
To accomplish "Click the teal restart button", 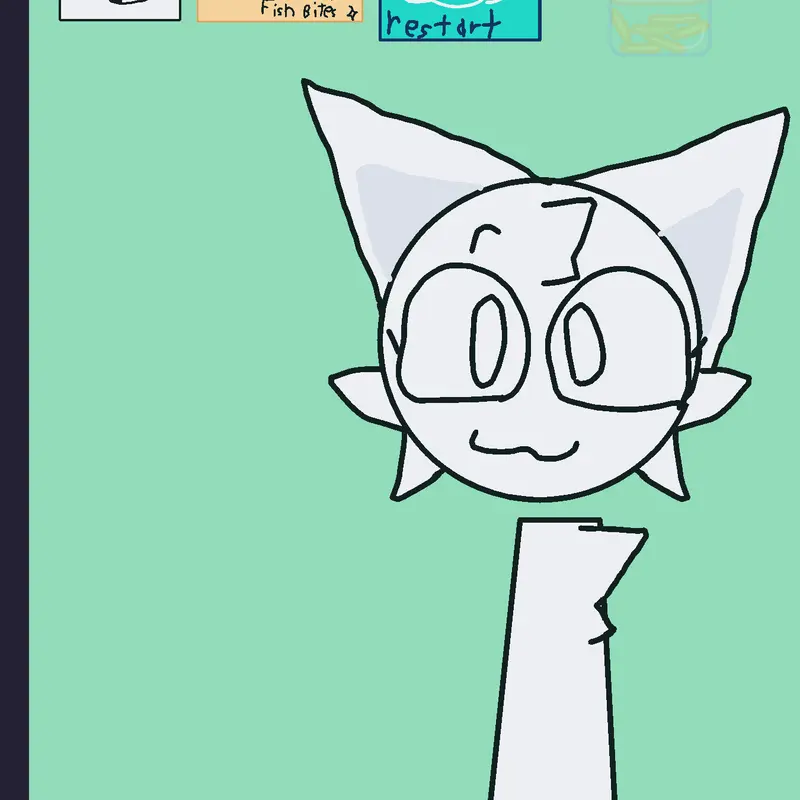I will tap(460, 20).
